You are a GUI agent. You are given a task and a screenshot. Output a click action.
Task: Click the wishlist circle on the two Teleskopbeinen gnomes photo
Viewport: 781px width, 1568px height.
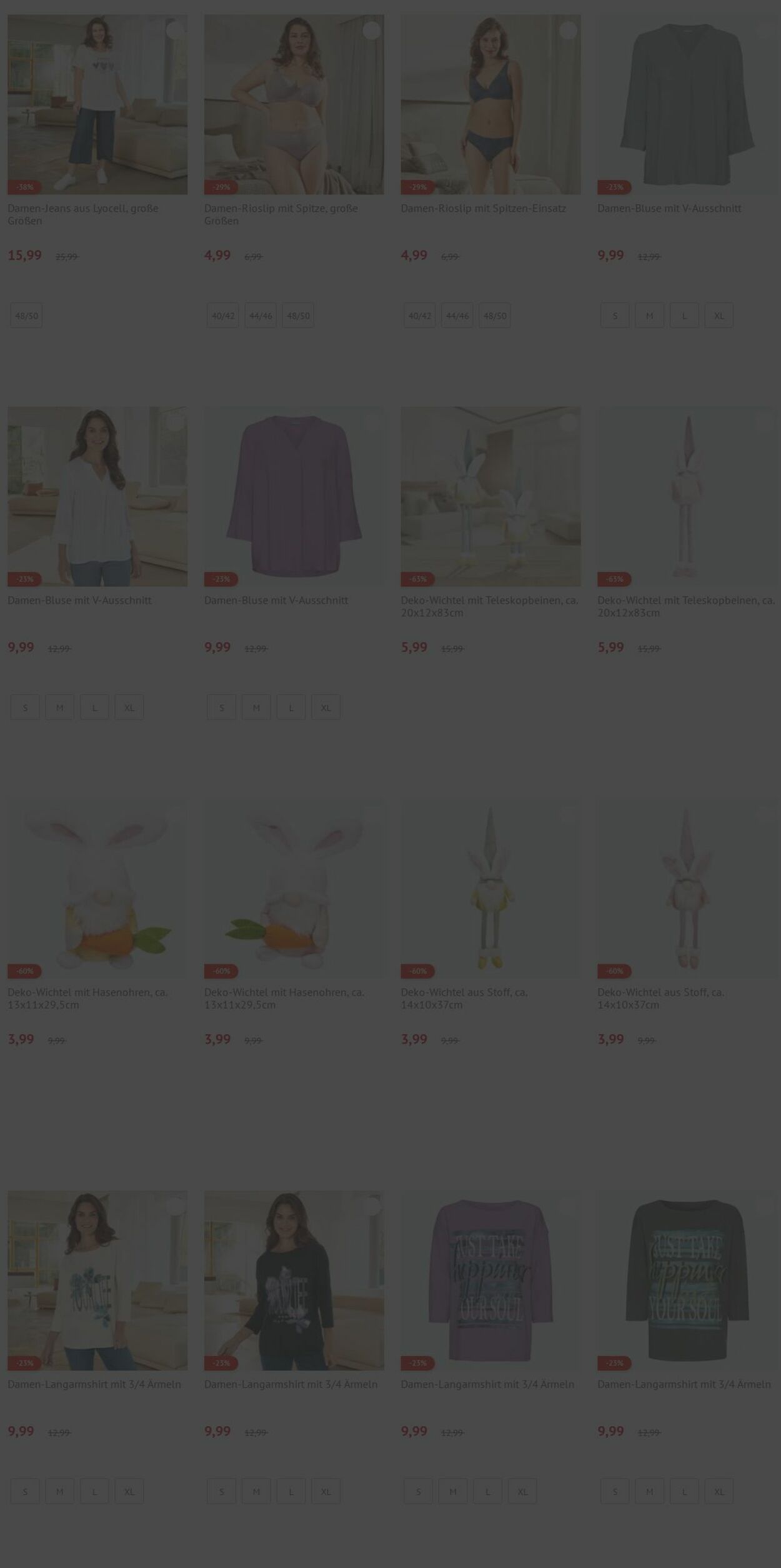point(568,422)
